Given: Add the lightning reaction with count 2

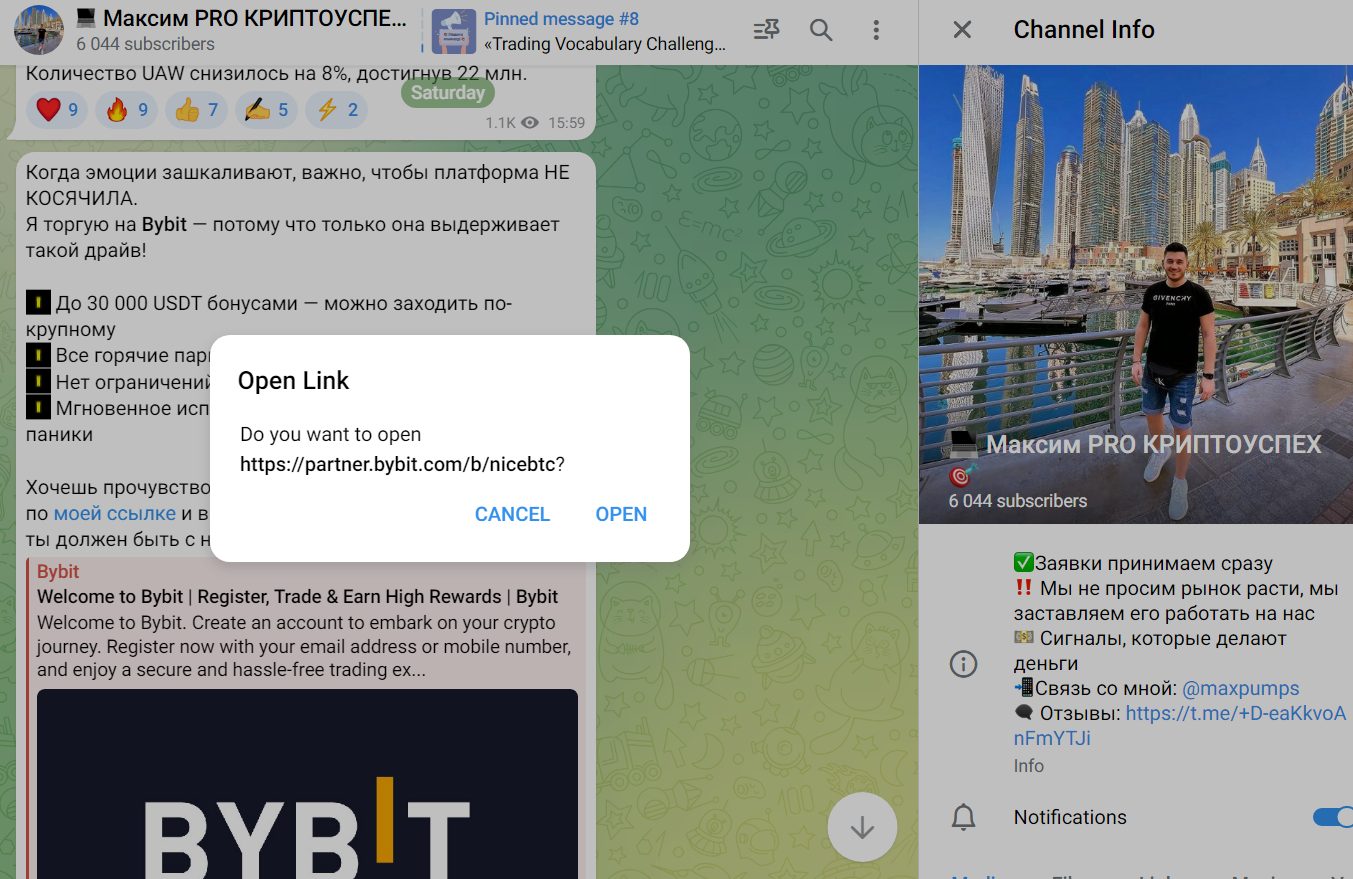Looking at the screenshot, I should coord(337,110).
